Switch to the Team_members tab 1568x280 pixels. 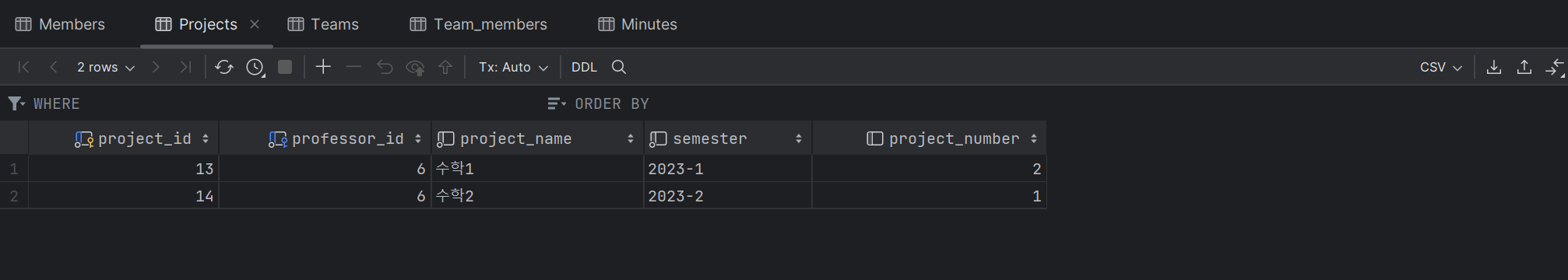(x=479, y=24)
